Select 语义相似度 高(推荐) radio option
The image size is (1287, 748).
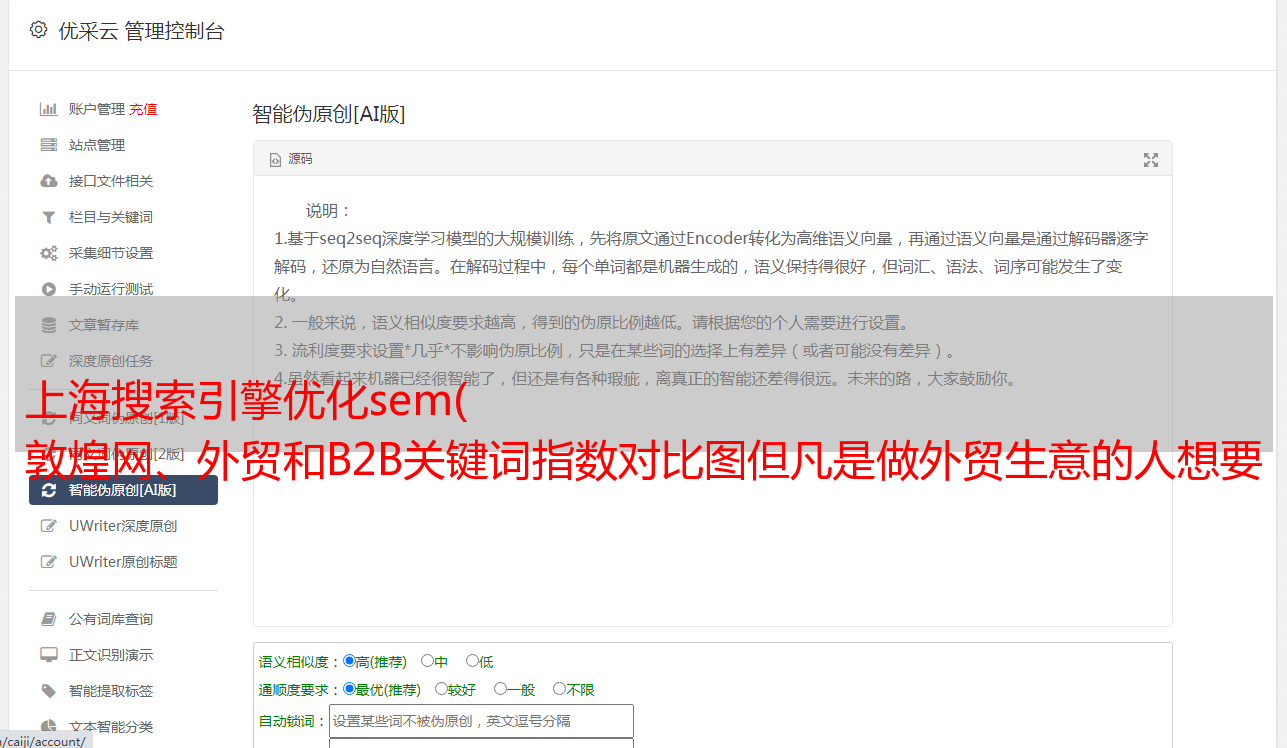(349, 661)
